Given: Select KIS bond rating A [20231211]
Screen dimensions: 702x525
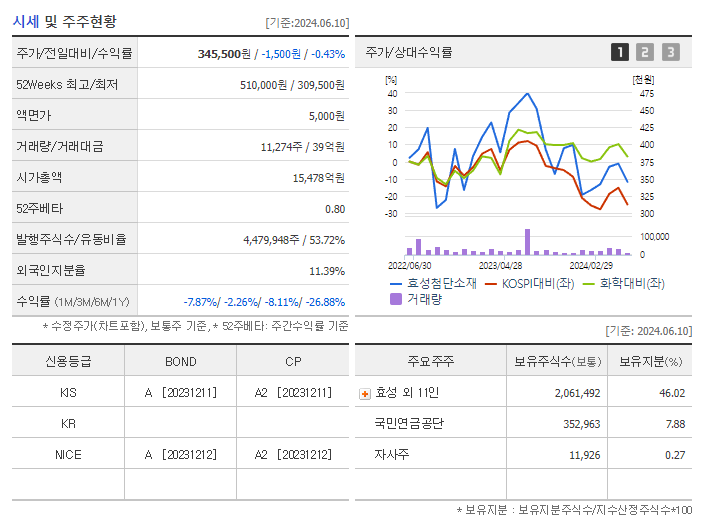Looking at the screenshot, I should click(180, 393).
